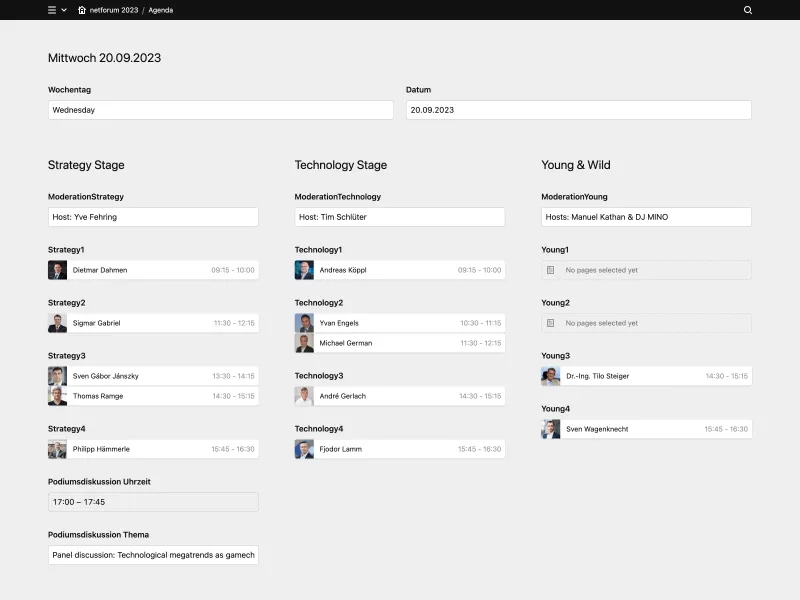Click Sigmar Gabriel's avatar photo
Image resolution: width=800 pixels, height=600 pixels.
pos(57,322)
